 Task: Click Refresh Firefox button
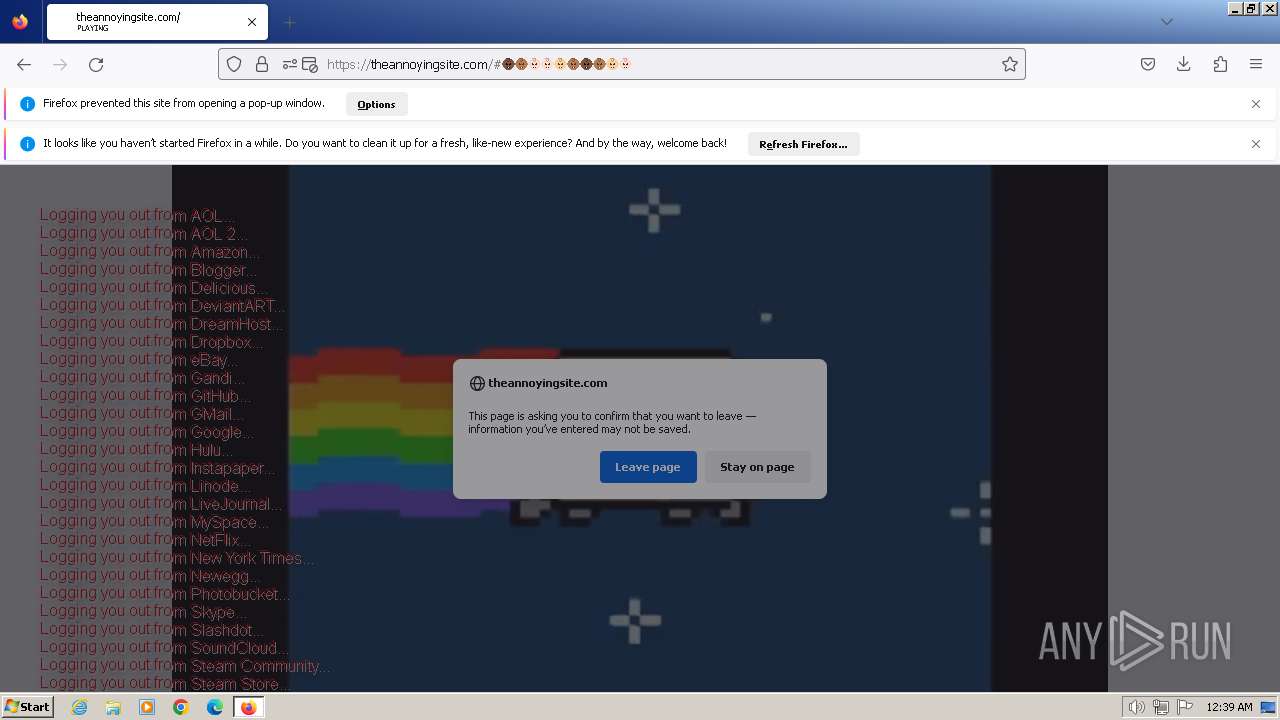click(x=803, y=144)
